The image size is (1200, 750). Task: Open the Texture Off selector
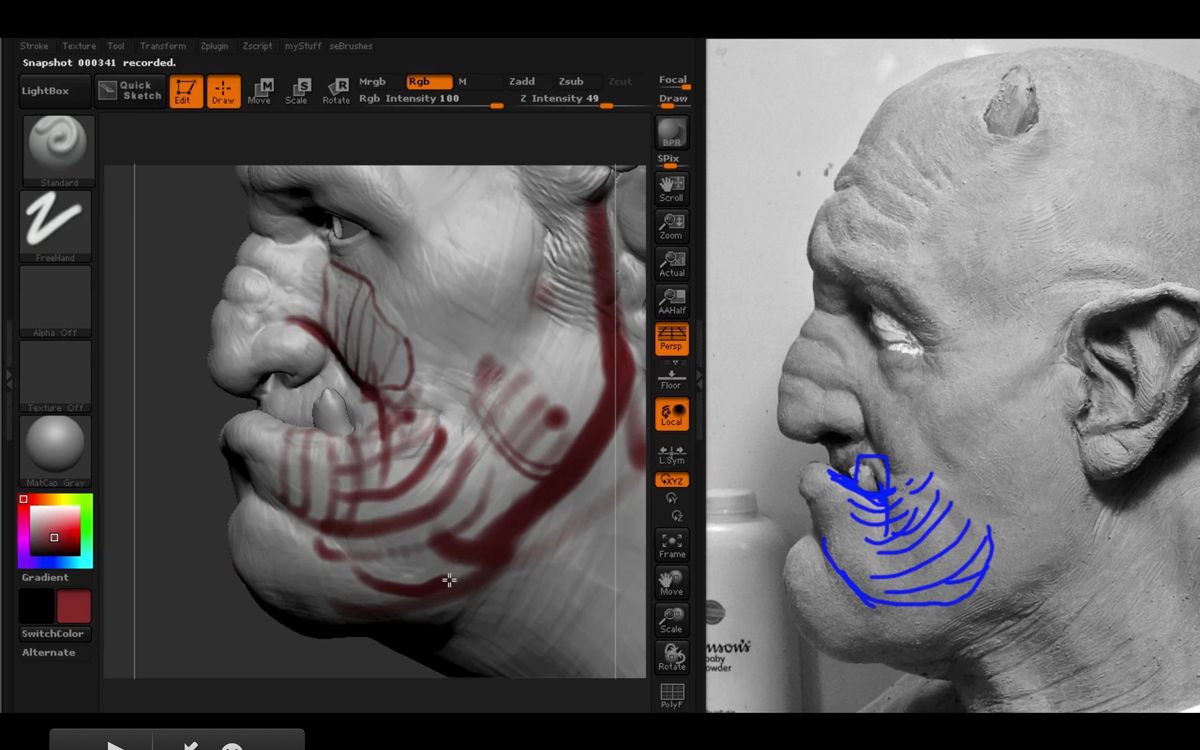tap(56, 377)
